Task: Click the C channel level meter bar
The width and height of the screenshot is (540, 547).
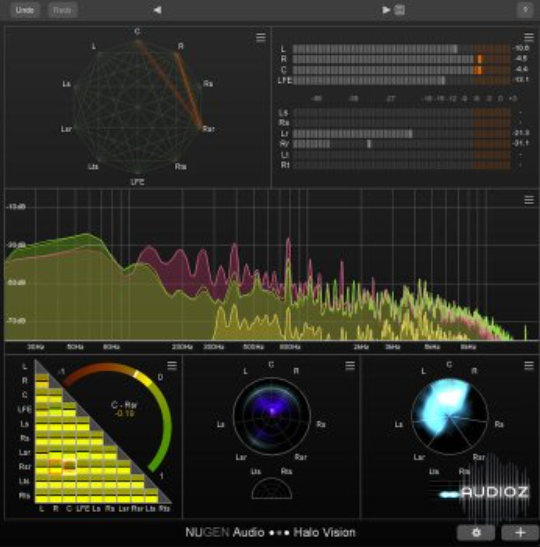Action: tap(402, 70)
